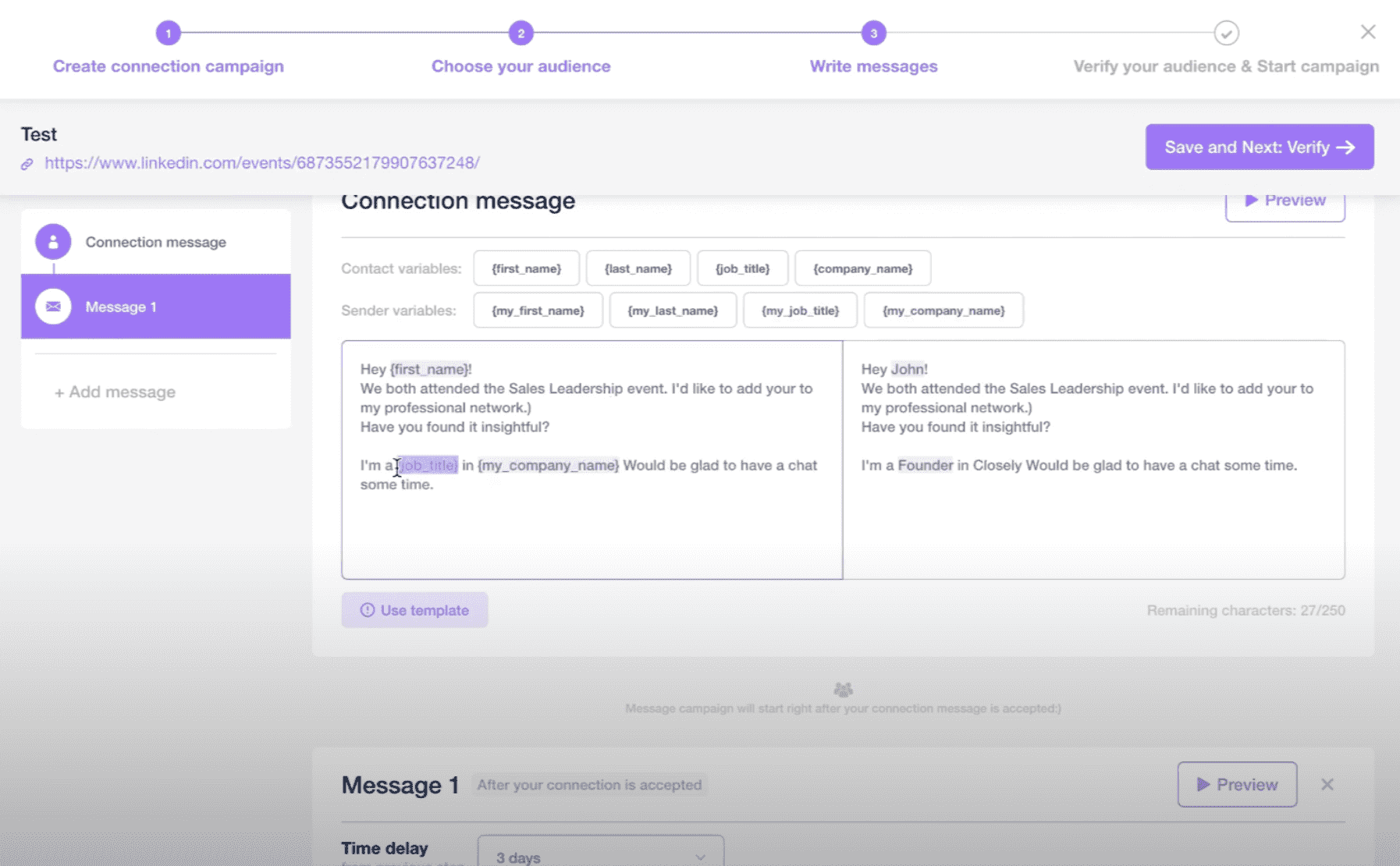Insert the {company_name} contact variable

[x=862, y=268]
